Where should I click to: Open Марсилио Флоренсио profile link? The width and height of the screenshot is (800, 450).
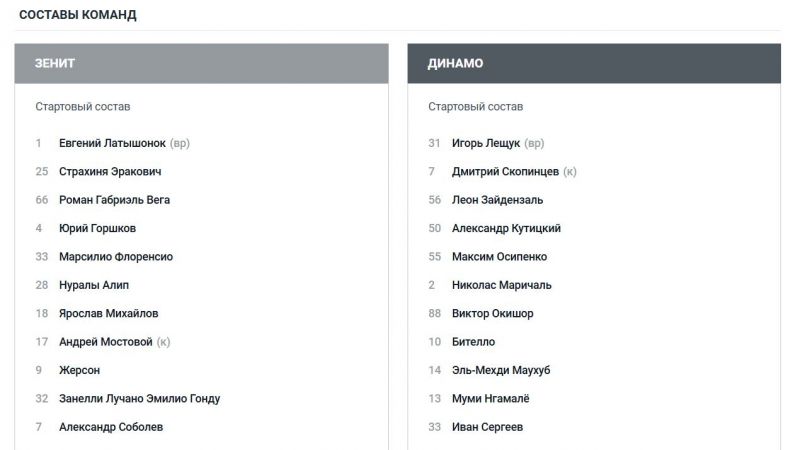coord(116,257)
